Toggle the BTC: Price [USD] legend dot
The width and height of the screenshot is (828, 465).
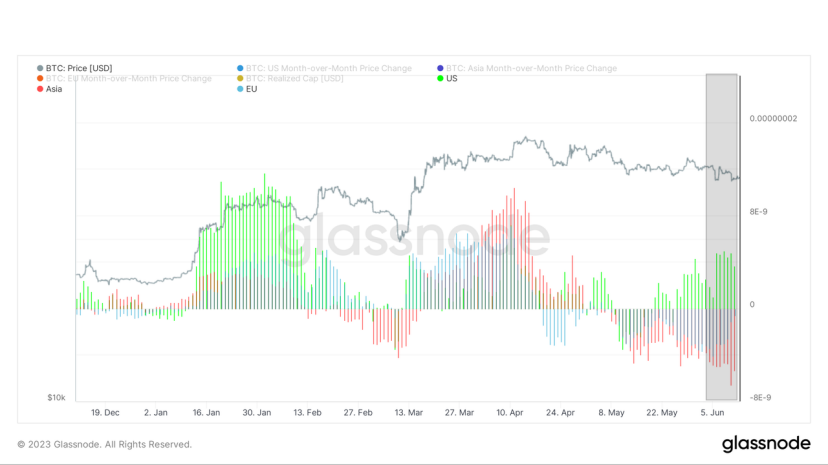tap(39, 68)
